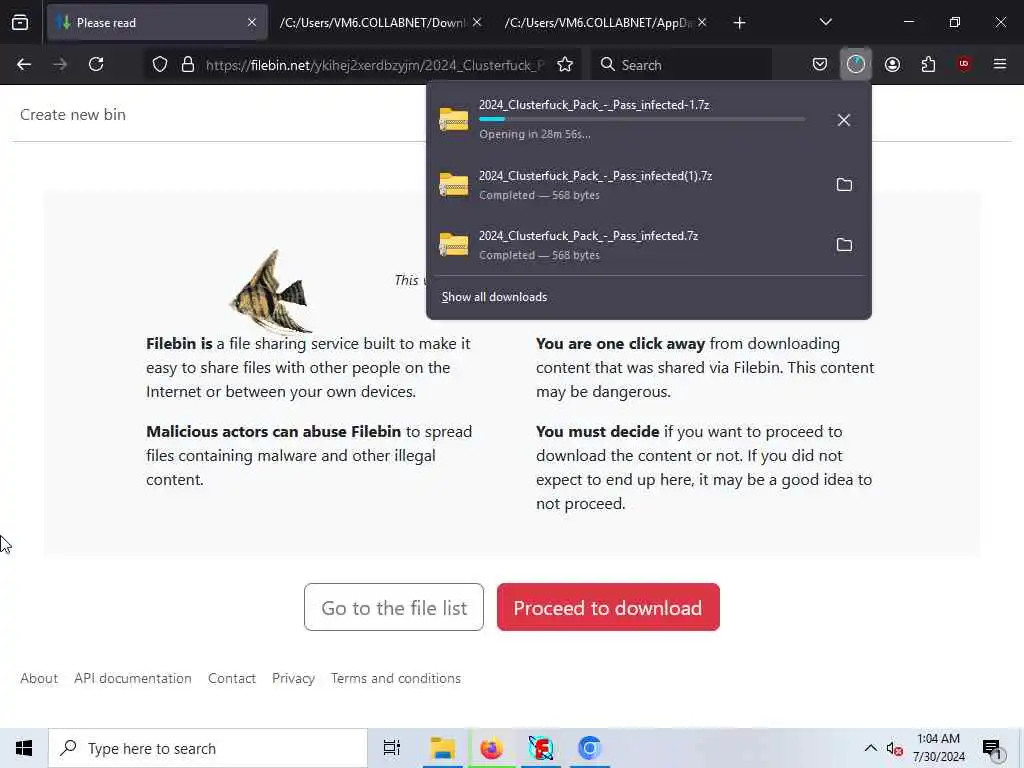This screenshot has width=1024, height=768.
Task: Open Windows Start menu
Action: coord(24,748)
